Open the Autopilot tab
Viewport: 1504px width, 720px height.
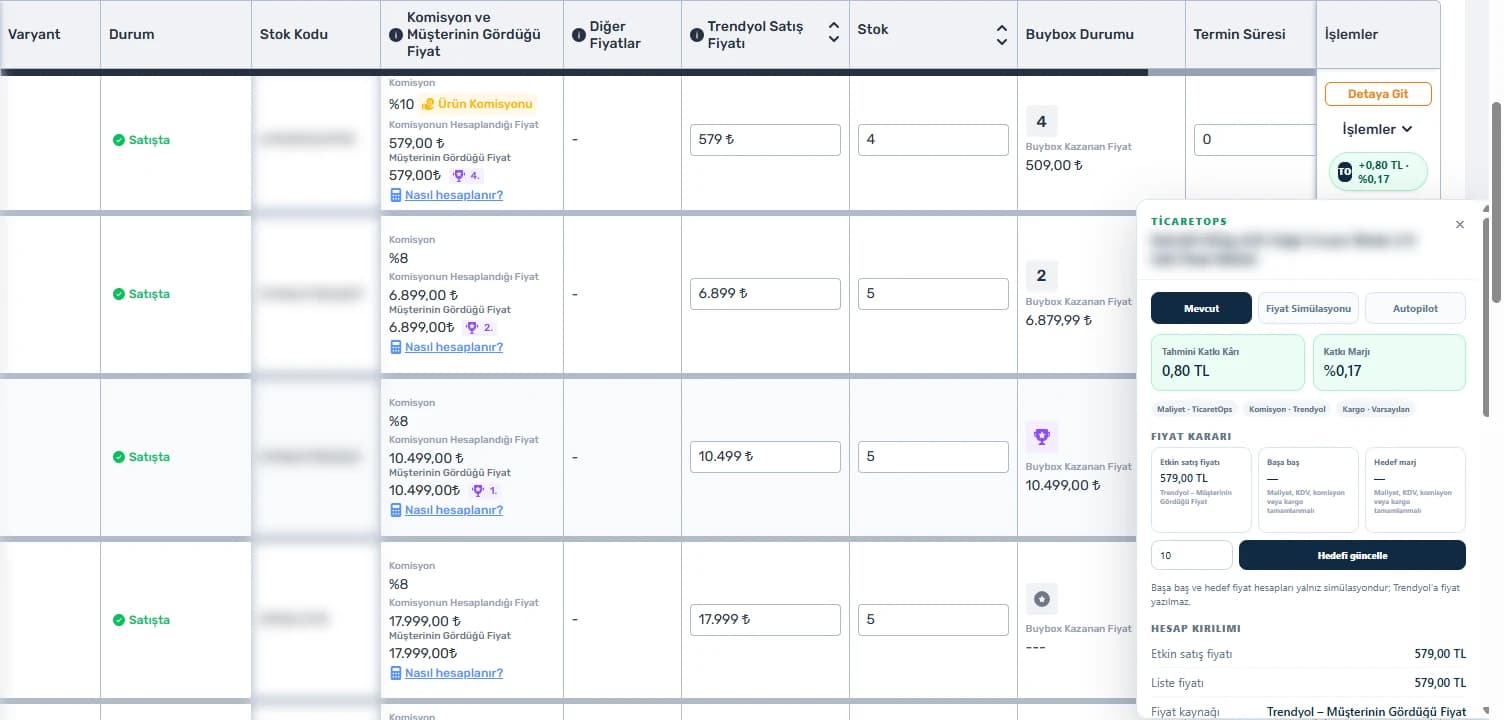(x=1415, y=308)
